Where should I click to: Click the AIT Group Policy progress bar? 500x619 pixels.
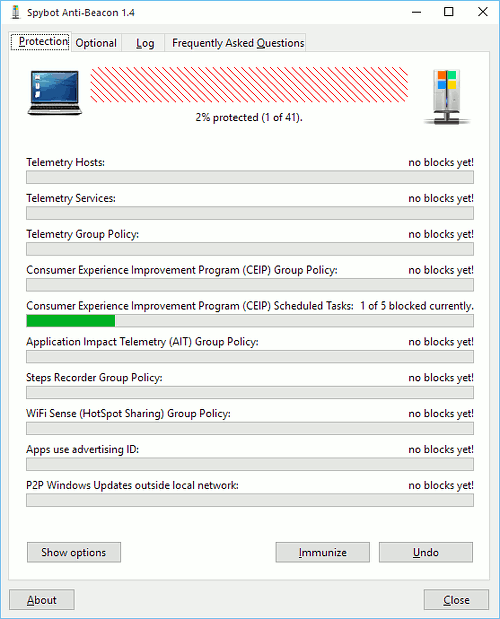pyautogui.click(x=250, y=357)
